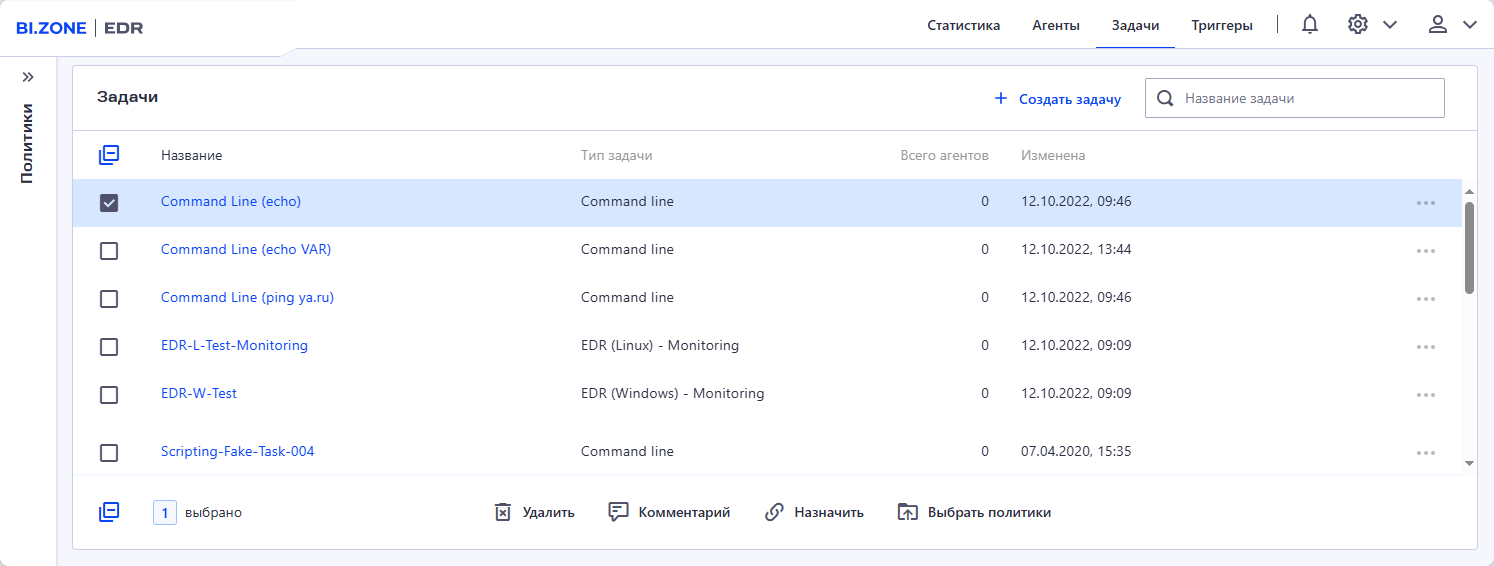This screenshot has width=1494, height=566.
Task: Click the Delete trash icon in bottom bar
Action: [503, 512]
